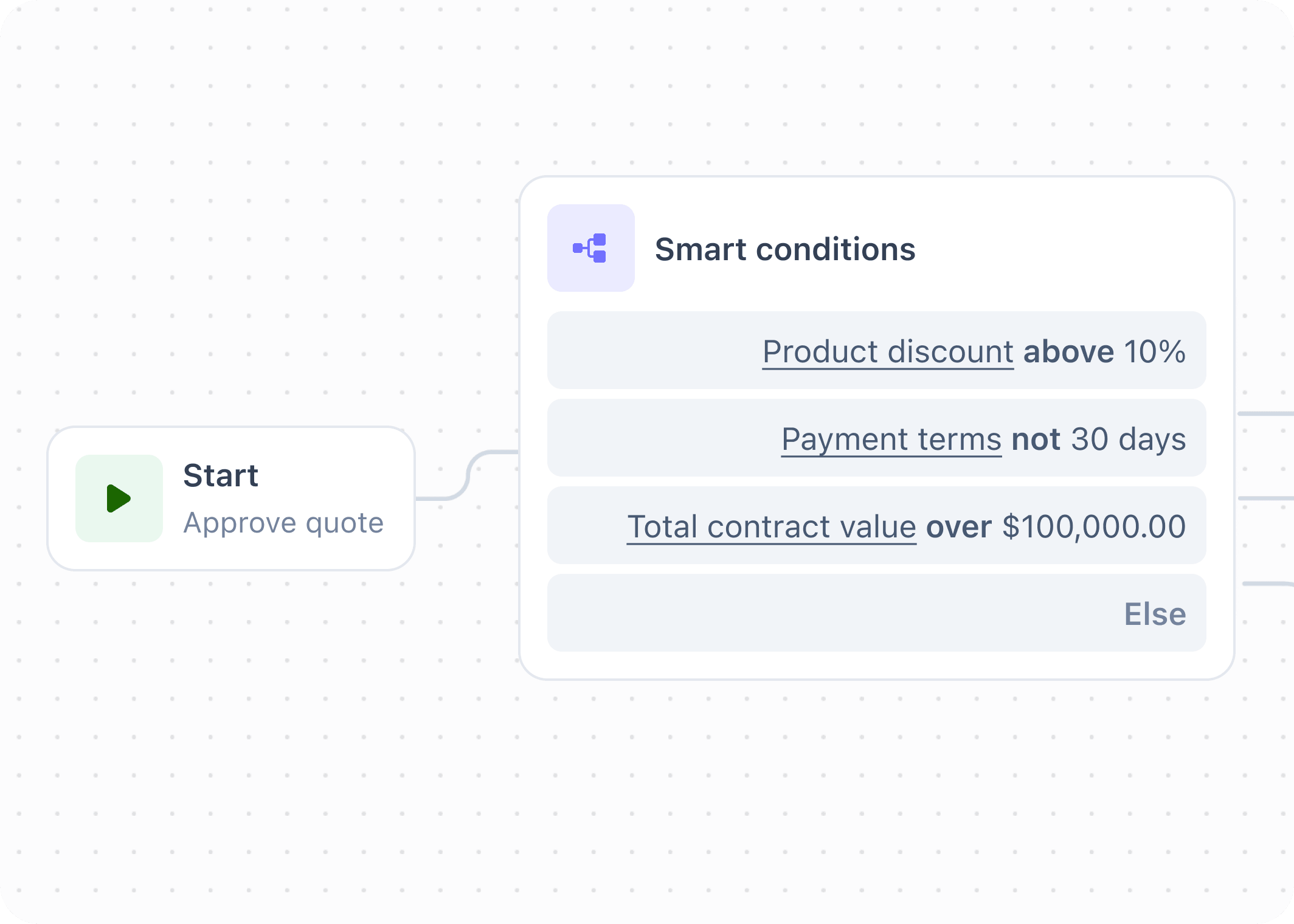Open the Start trigger via its play icon
Image resolution: width=1294 pixels, height=924 pixels.
pos(119,498)
